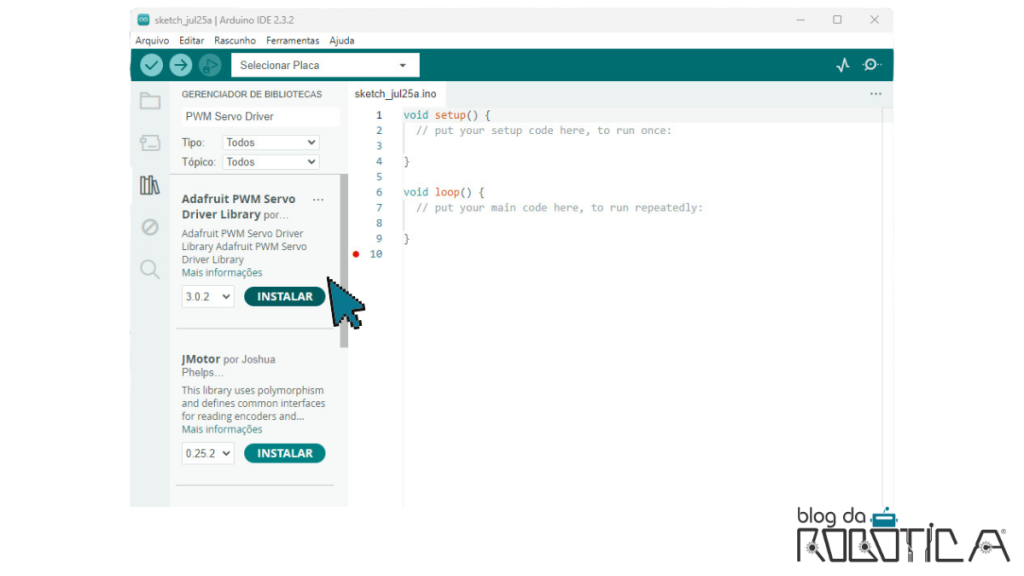Open the Serial Plotter

843,65
